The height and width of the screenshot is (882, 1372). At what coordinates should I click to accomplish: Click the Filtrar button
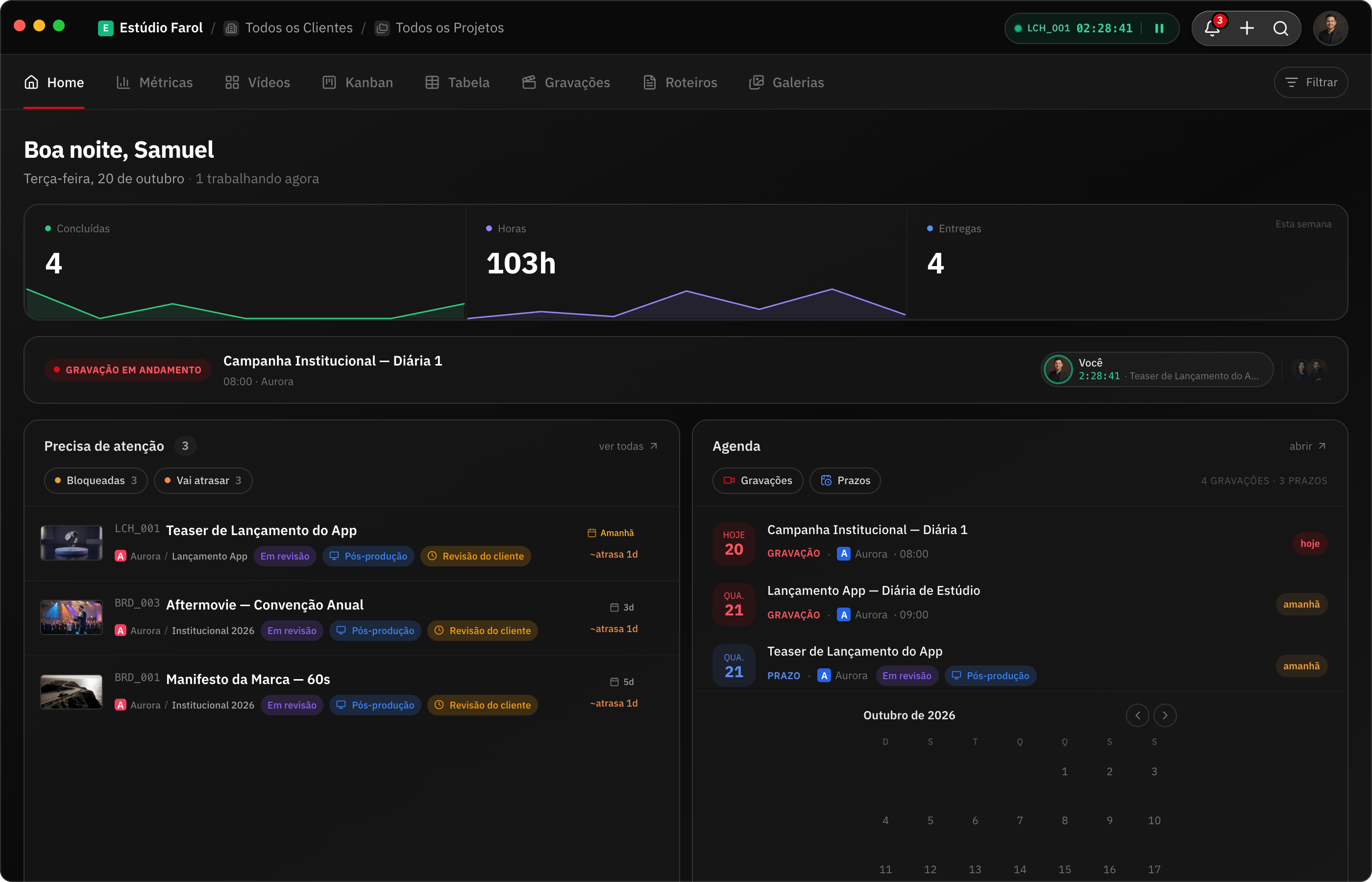tap(1311, 82)
